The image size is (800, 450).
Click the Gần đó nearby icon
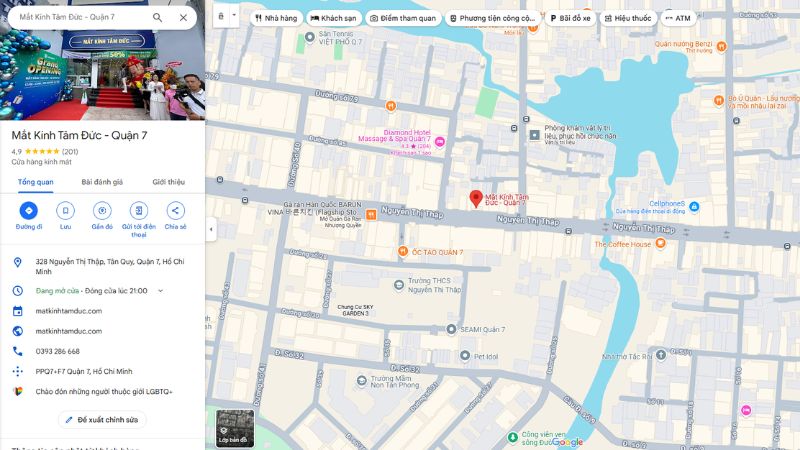click(x=102, y=211)
